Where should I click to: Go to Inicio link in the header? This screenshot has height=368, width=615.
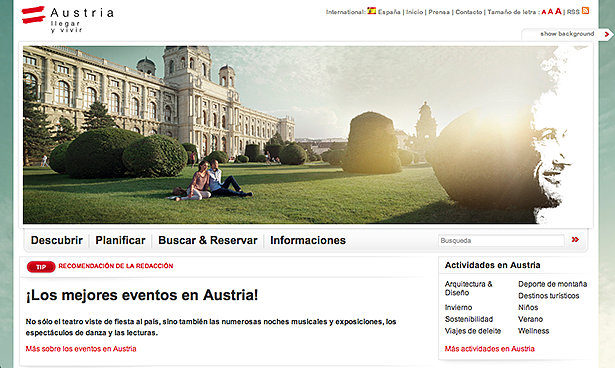click(414, 12)
